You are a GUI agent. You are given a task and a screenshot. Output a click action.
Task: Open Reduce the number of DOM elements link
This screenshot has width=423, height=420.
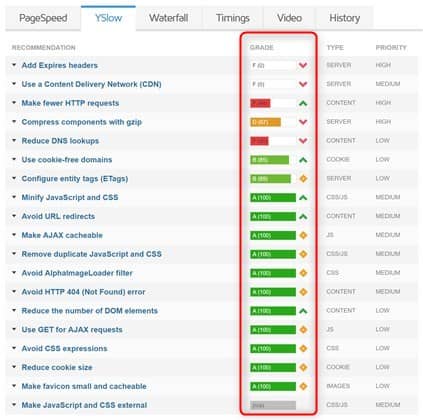[90, 311]
